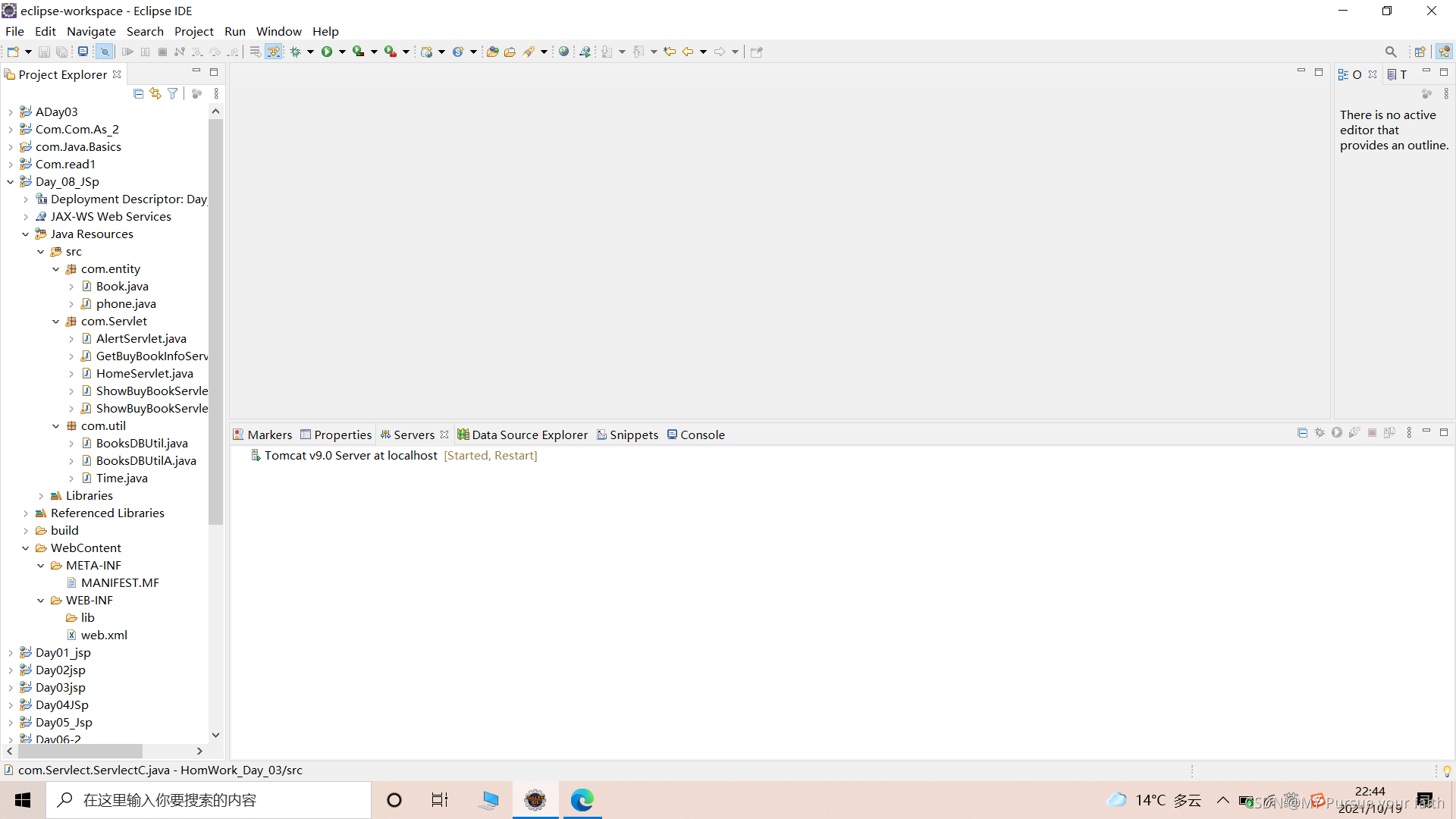Click the green Run button in toolbar
The height and width of the screenshot is (819, 1456).
327,52
